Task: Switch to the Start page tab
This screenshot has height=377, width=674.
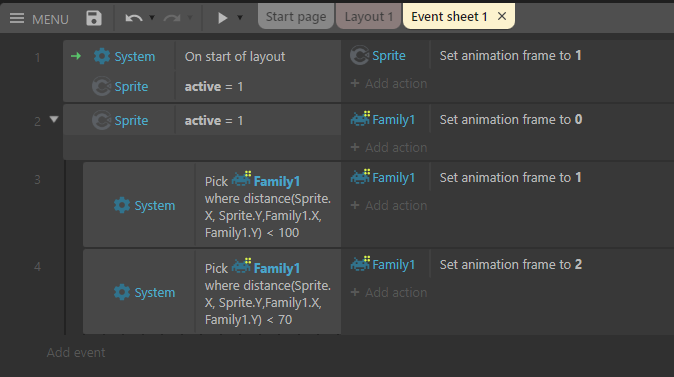Action: pos(296,16)
